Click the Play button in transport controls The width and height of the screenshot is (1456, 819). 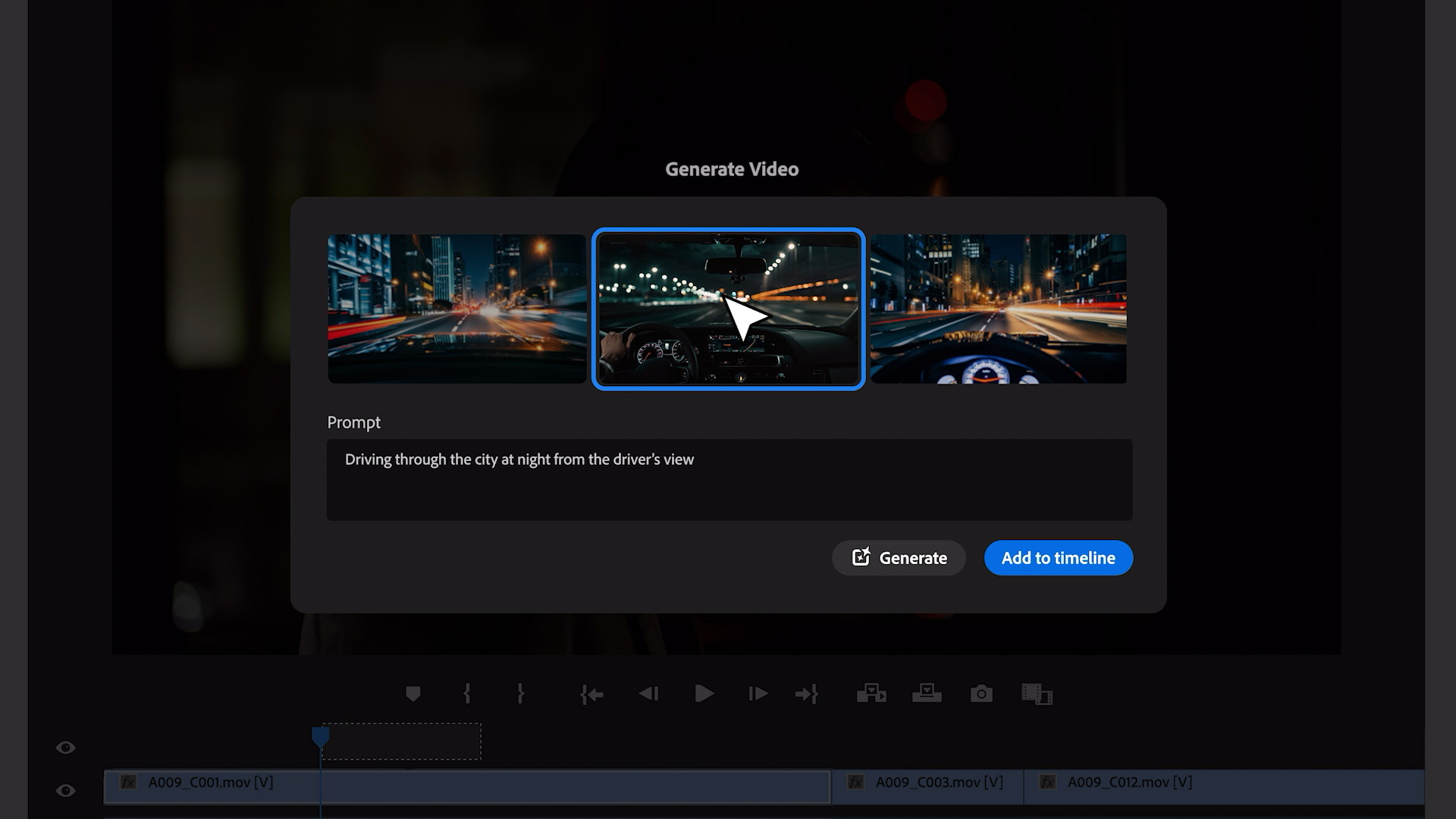(703, 693)
